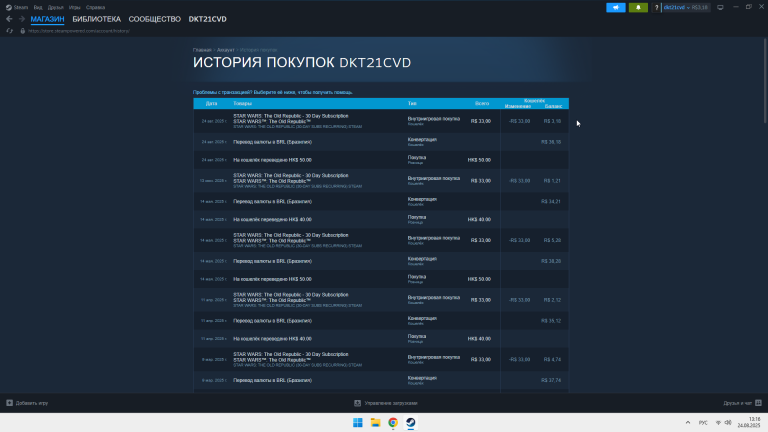Open purchase row with balance R$ 4,74

click(381, 360)
